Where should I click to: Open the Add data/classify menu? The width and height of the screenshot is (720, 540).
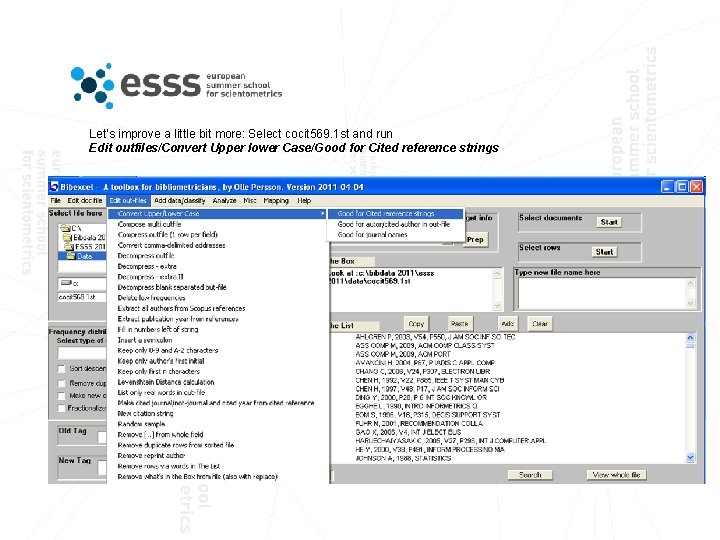click(x=180, y=201)
